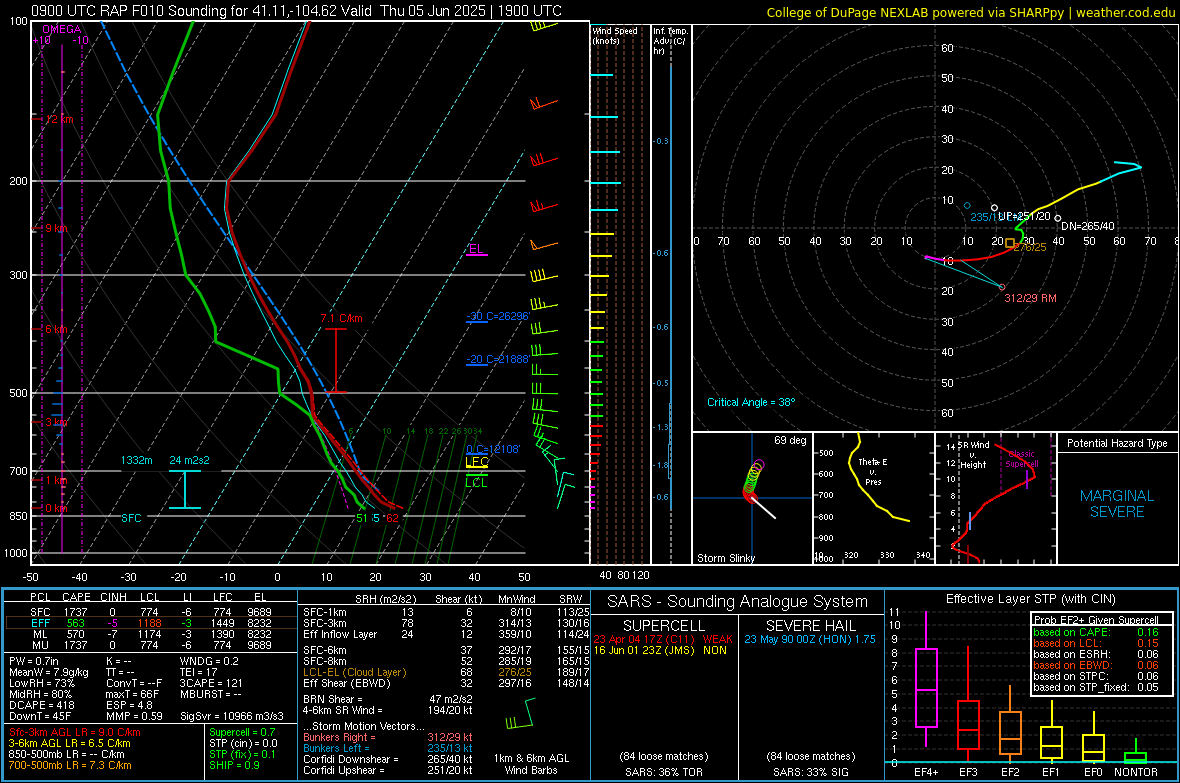
Task: Click the 7.1 C/km lapse rate label
Action: [x=342, y=318]
